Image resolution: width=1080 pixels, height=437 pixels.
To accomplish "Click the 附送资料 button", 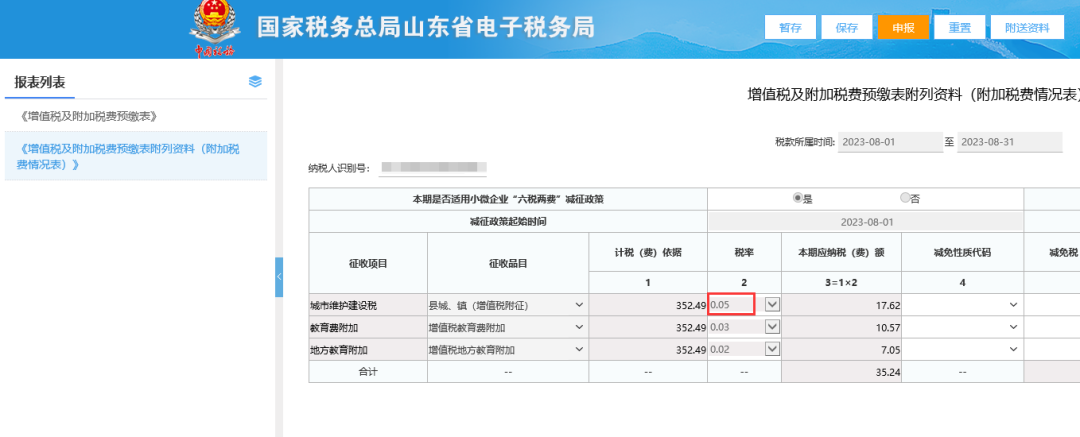I will pos(1027,28).
